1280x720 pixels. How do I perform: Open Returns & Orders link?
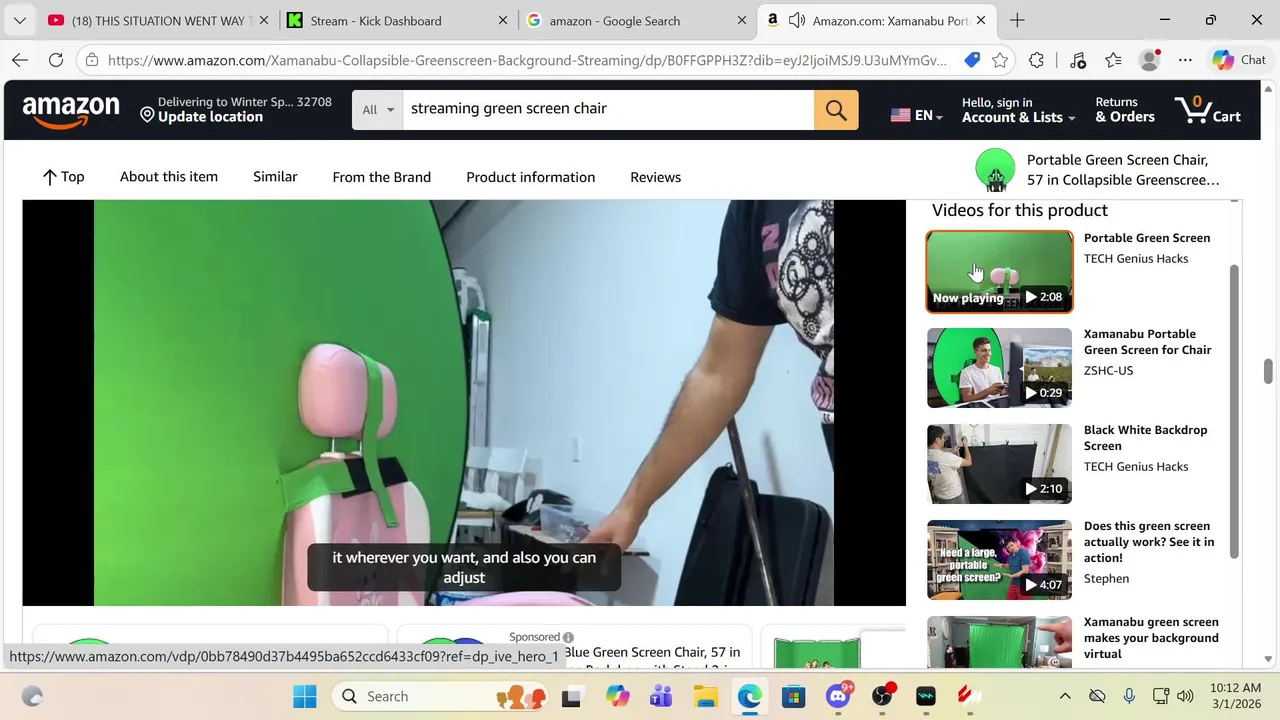(1125, 110)
